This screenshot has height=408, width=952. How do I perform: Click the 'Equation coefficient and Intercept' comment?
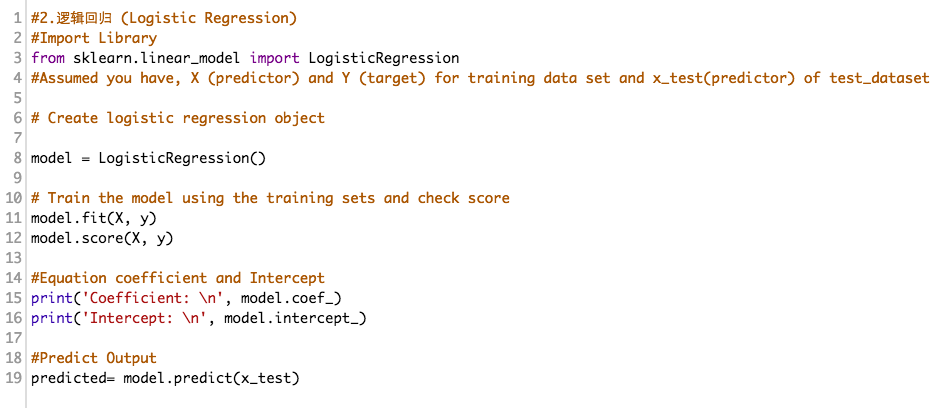(178, 278)
